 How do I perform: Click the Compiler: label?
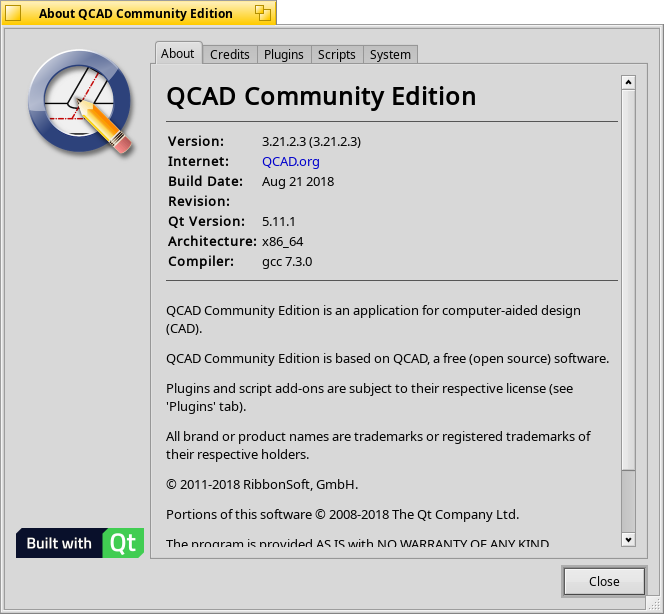coord(201,261)
